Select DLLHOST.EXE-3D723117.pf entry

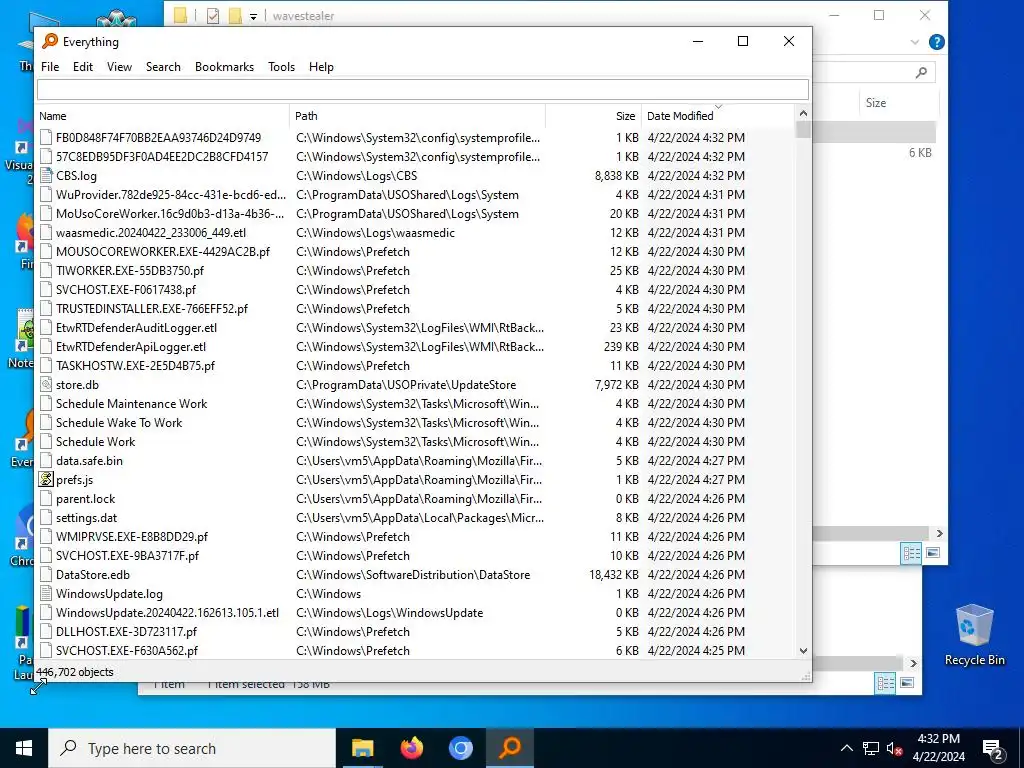pos(126,632)
